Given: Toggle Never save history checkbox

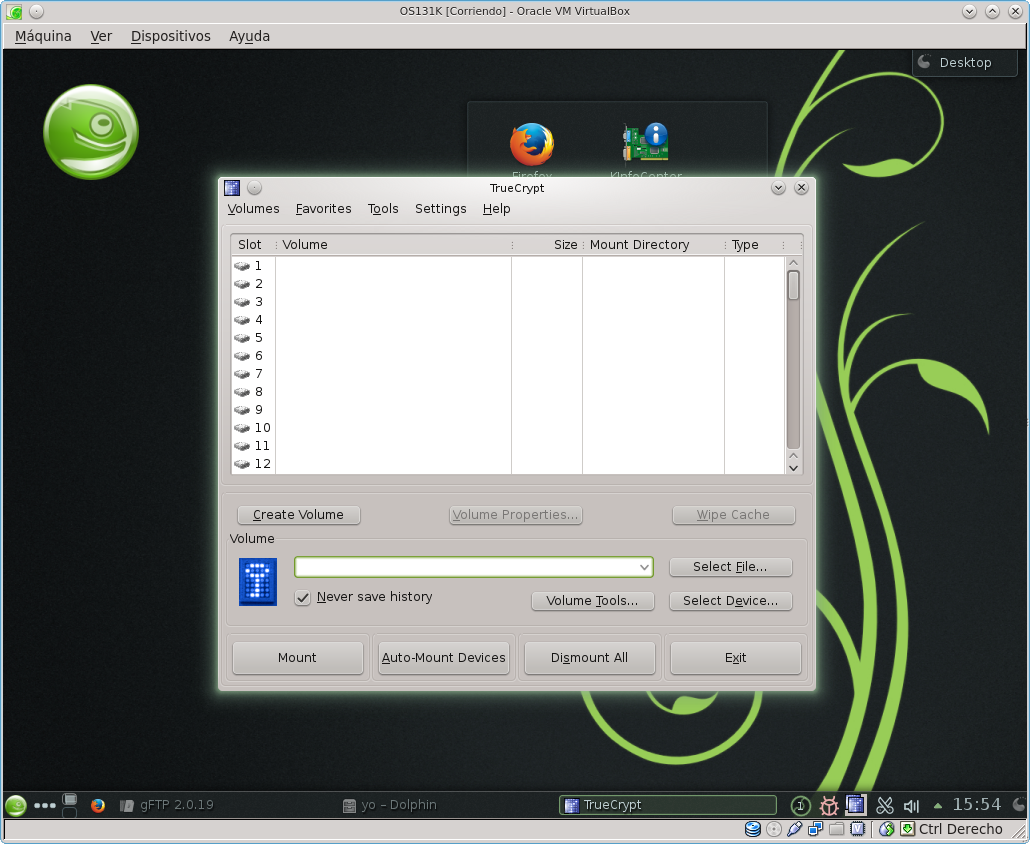Looking at the screenshot, I should pyautogui.click(x=303, y=597).
